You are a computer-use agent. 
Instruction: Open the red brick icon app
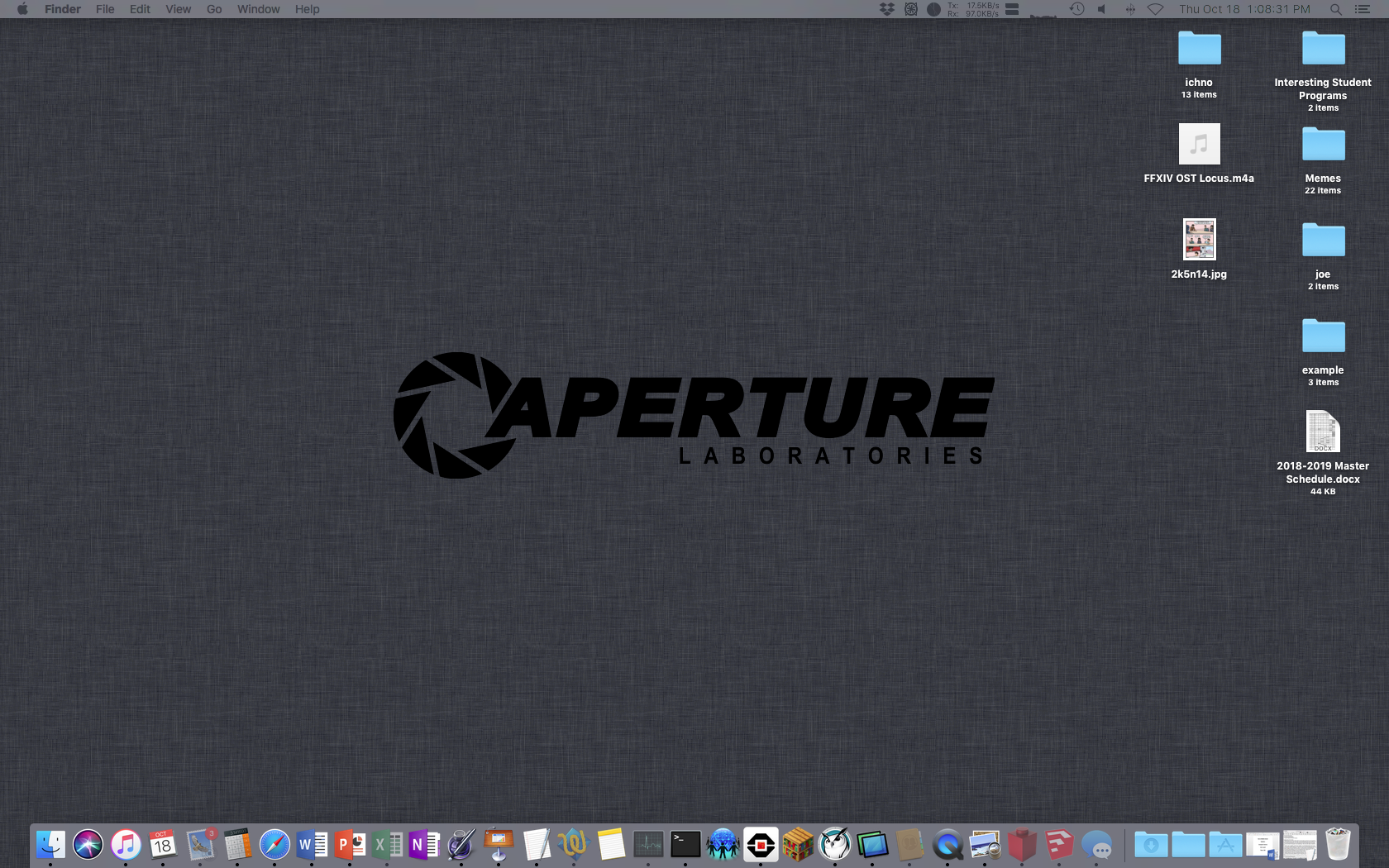[1022, 845]
